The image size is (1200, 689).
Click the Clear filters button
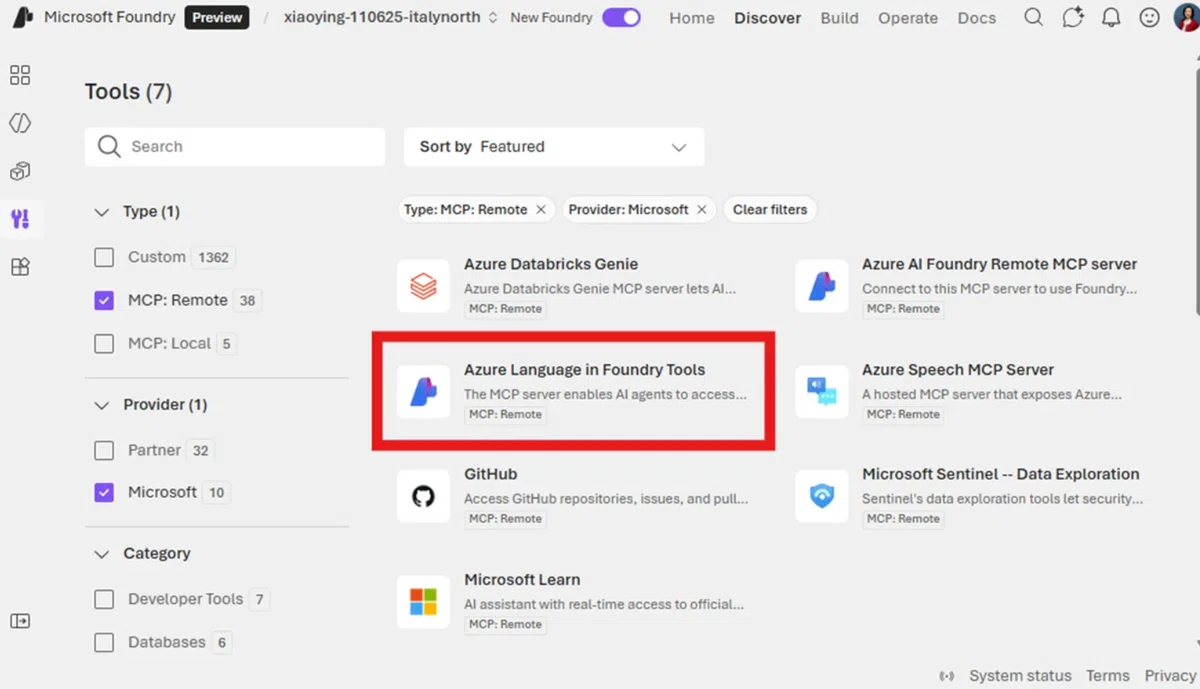[x=770, y=209]
